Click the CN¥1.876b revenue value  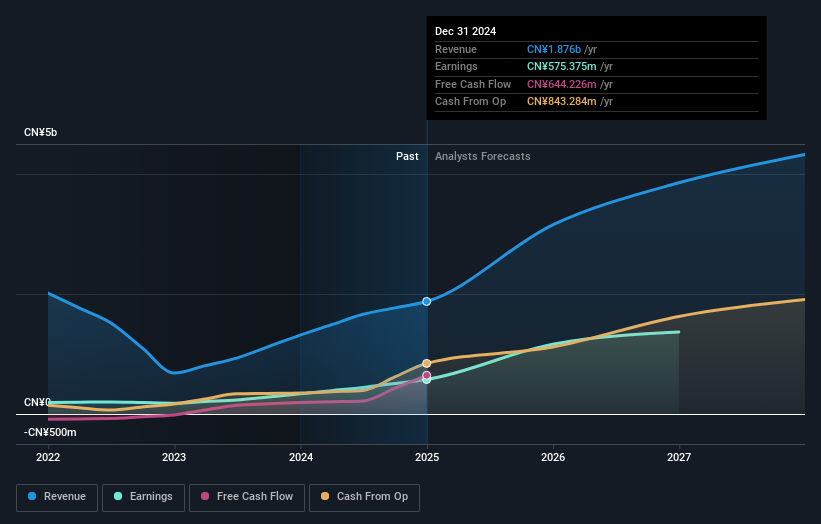pyautogui.click(x=554, y=49)
